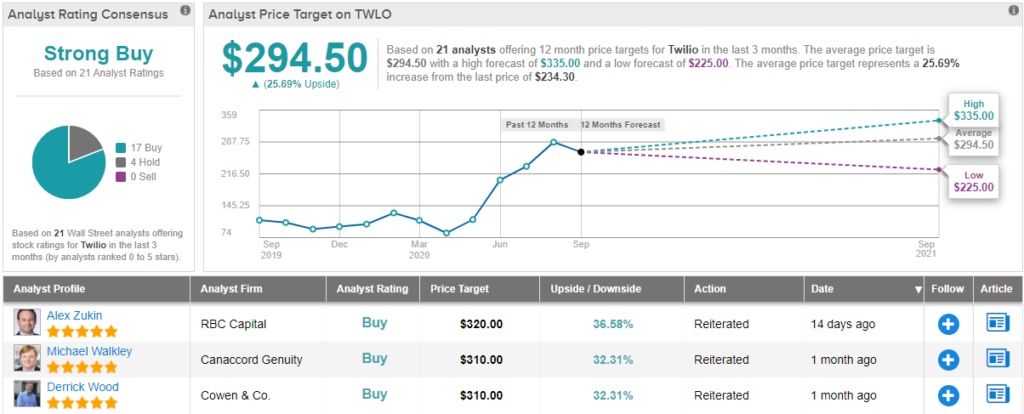Sort table by Date column arrow
This screenshot has height=414, width=1024.
click(918, 290)
